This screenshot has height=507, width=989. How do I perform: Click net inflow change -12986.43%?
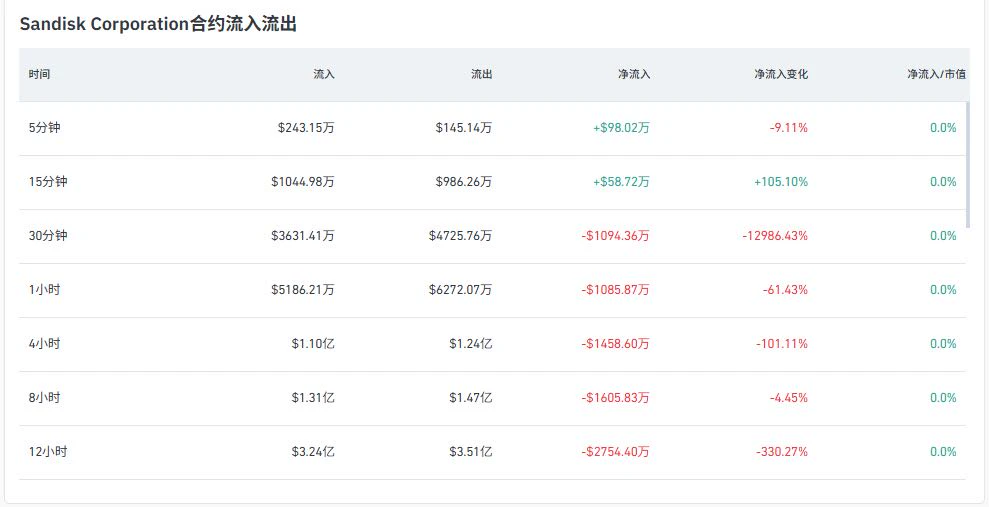[775, 236]
